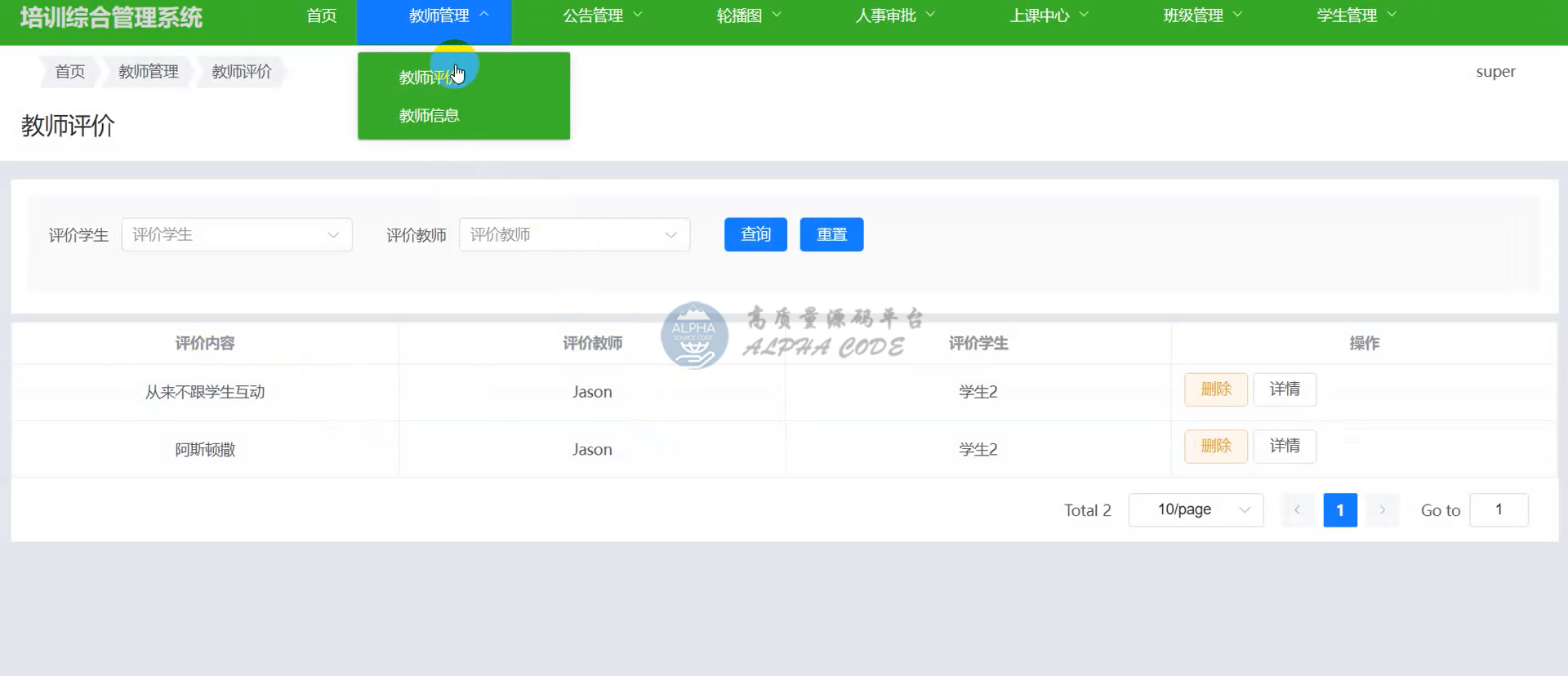The height and width of the screenshot is (676, 1568).
Task: Delete the 从来不跟学生互动 evaluation row
Action: (1215, 389)
